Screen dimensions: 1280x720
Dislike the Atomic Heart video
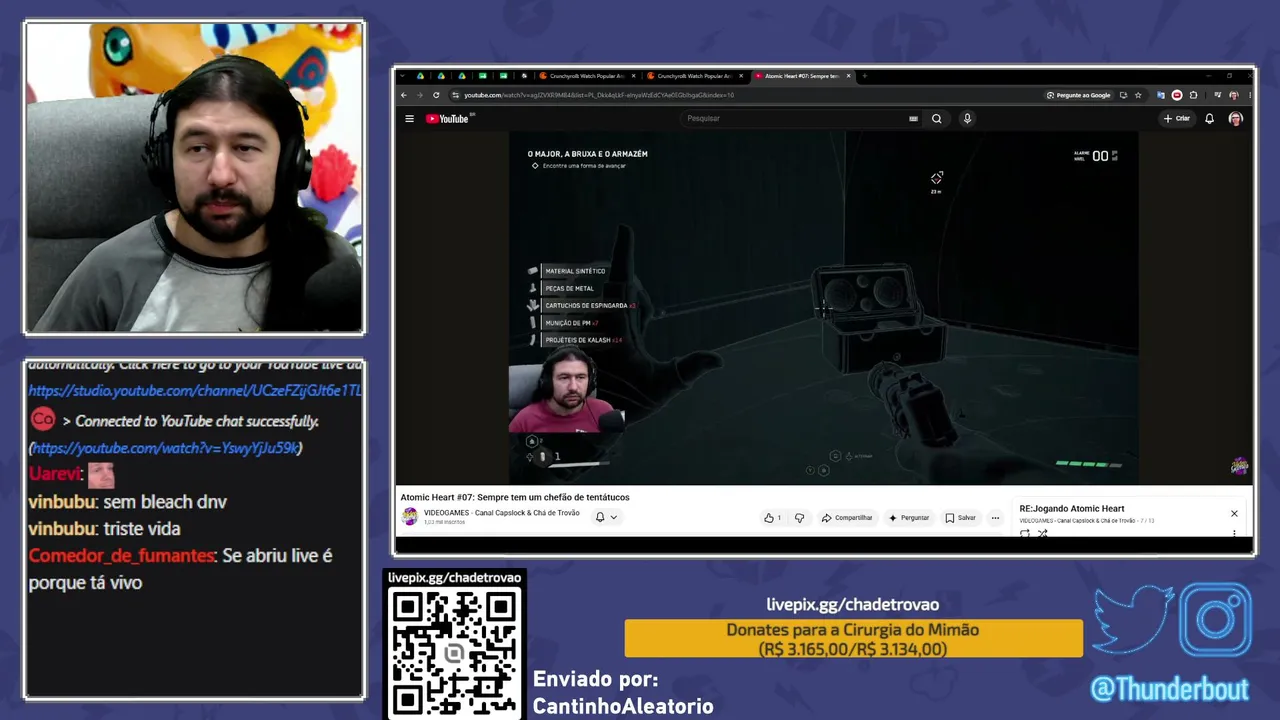point(799,518)
